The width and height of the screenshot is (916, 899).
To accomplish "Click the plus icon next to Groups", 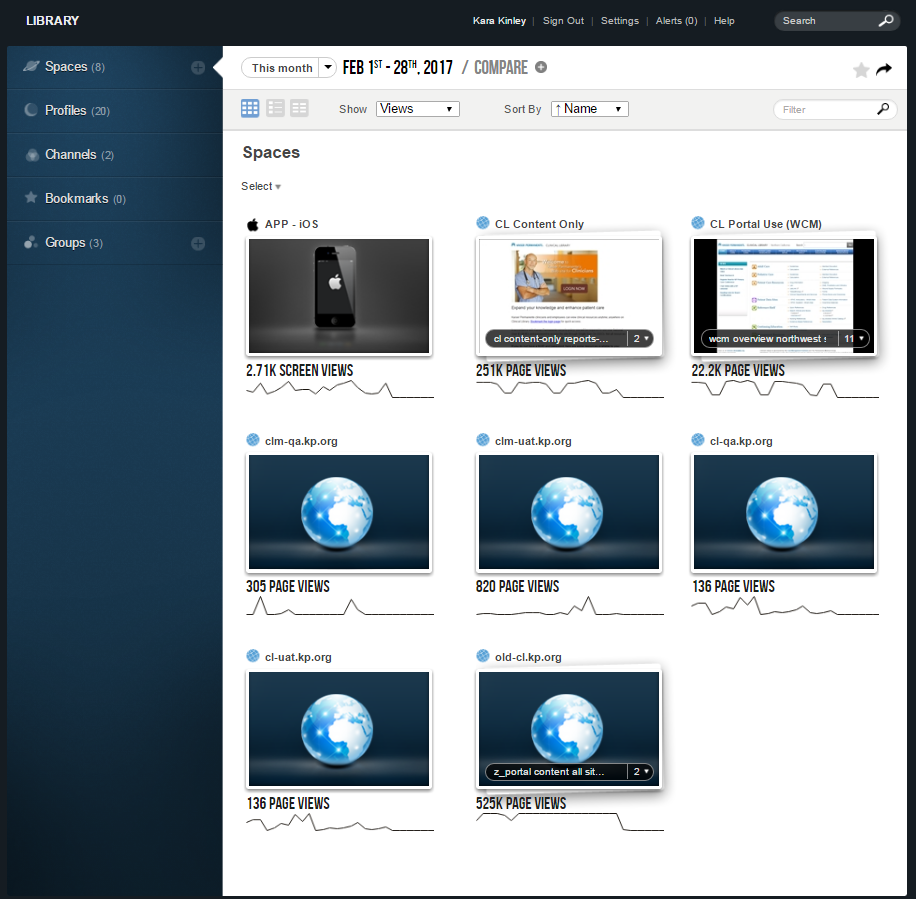I will [x=198, y=243].
